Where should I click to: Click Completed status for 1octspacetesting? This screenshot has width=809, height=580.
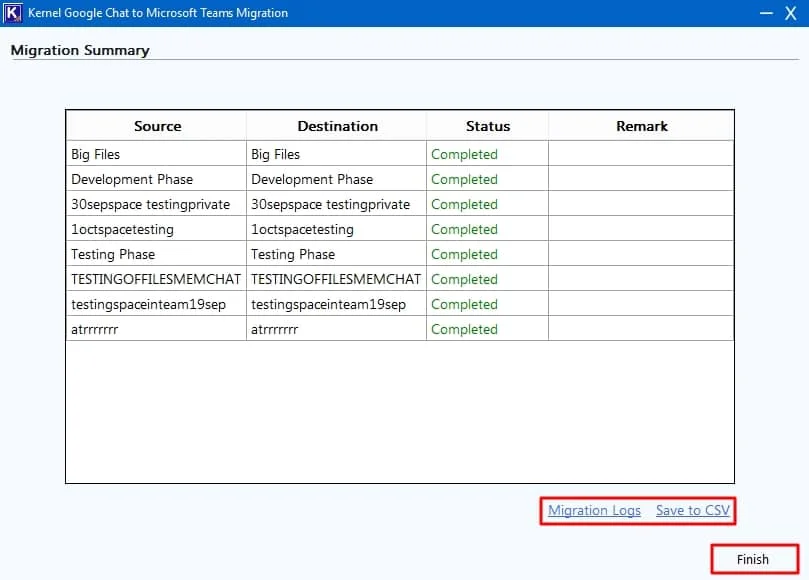click(488, 229)
